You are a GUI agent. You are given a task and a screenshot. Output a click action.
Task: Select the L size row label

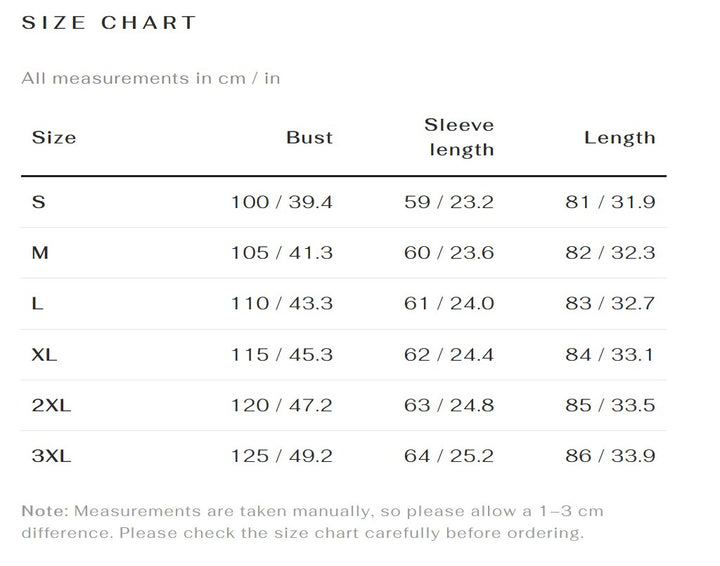pyautogui.click(x=37, y=303)
